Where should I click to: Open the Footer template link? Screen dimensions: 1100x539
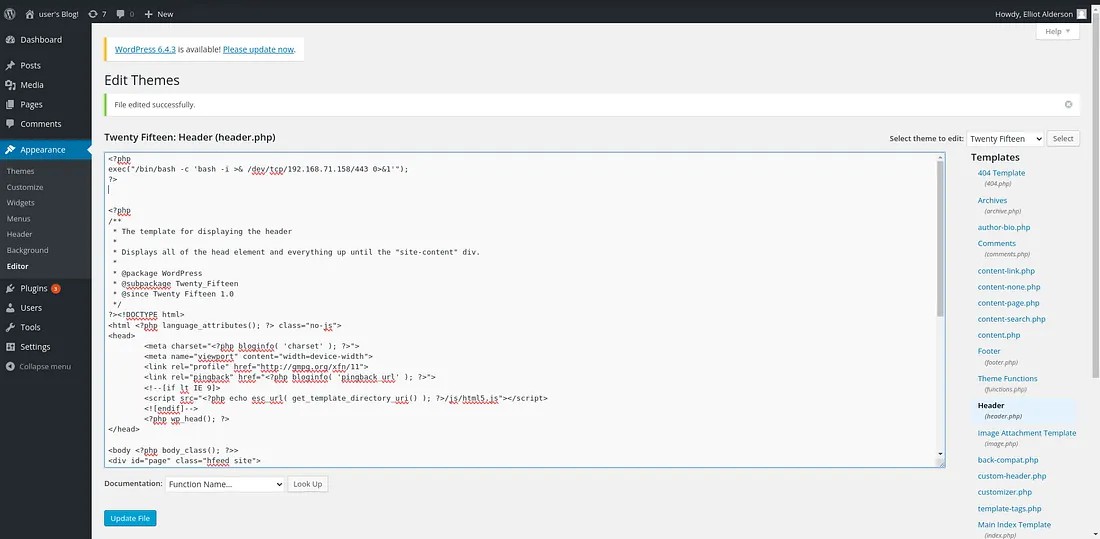989,351
